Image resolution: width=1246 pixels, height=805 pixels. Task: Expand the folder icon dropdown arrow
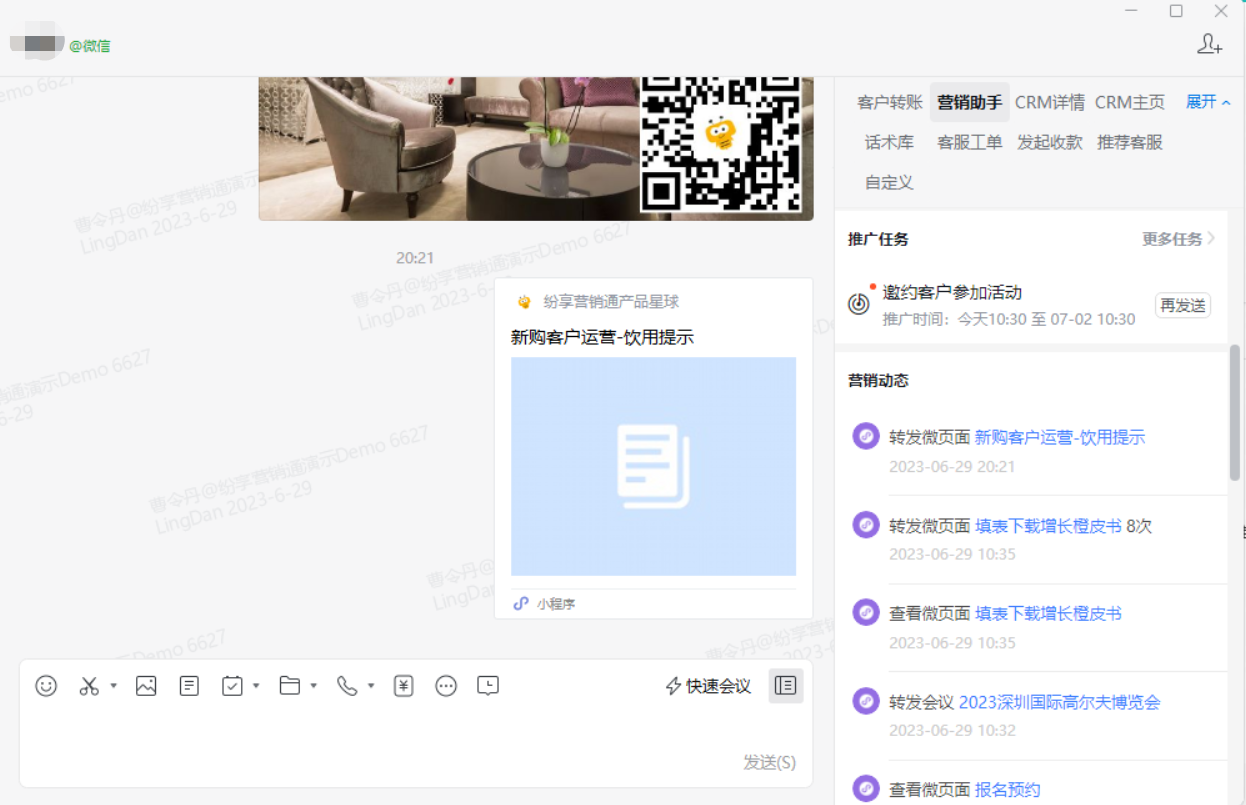tap(314, 686)
